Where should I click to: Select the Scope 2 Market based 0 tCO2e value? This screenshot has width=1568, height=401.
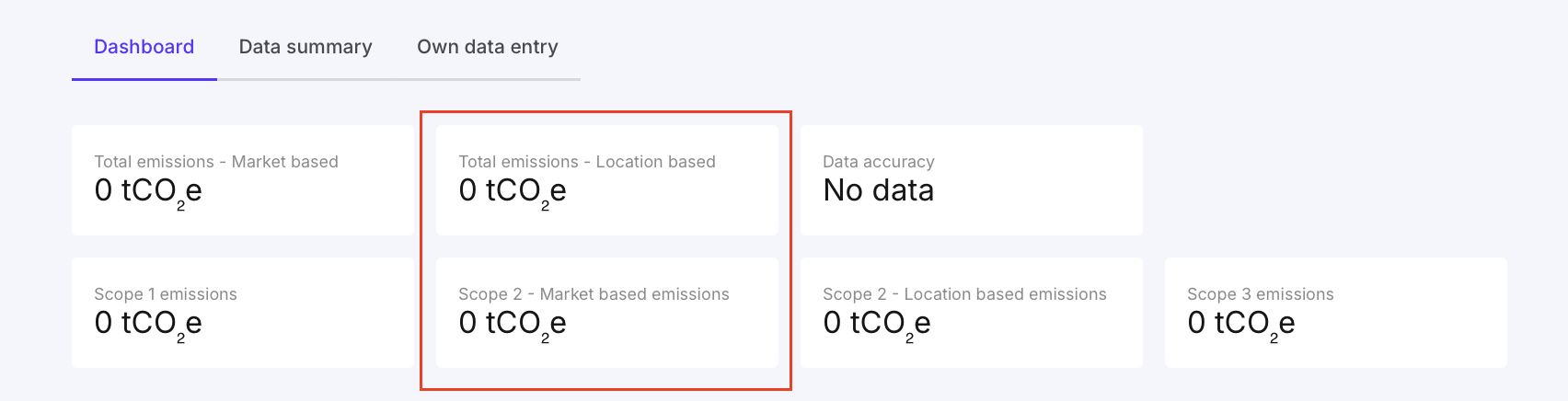(513, 324)
